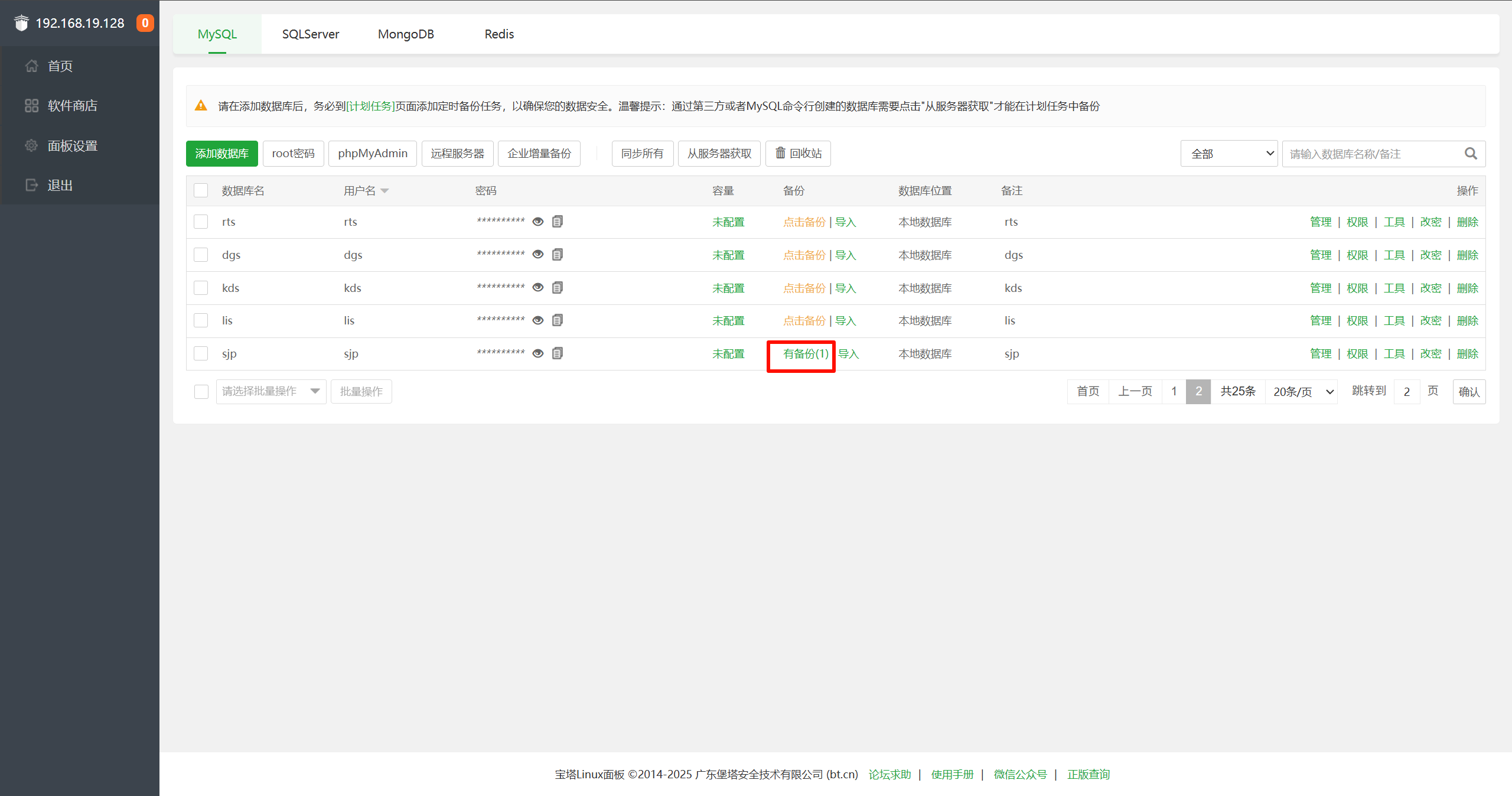Click 改密 for sjp database
This screenshot has width=1512, height=796.
click(x=1430, y=354)
